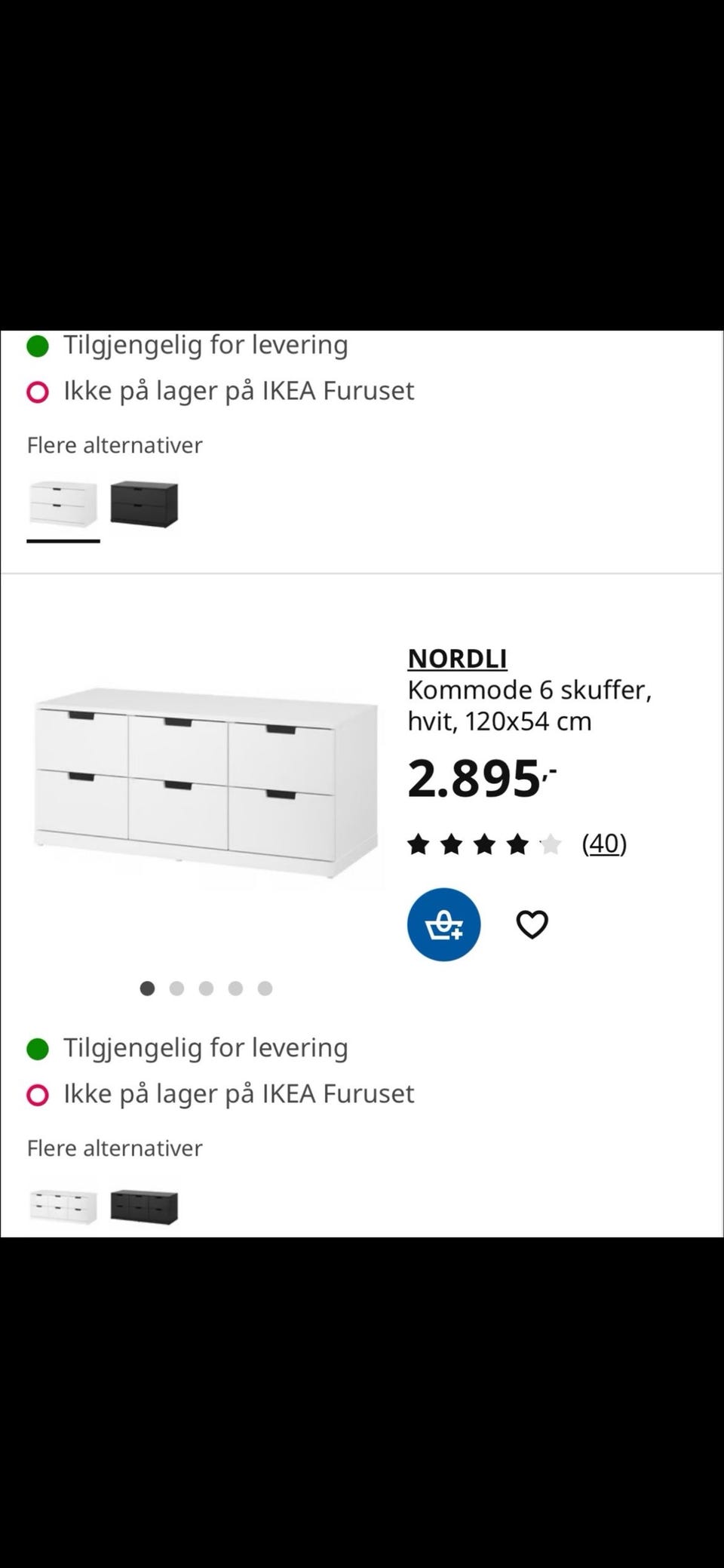Screen dimensions: 724x1568
Task: Open the NORDLI product title link
Action: [x=457, y=659]
